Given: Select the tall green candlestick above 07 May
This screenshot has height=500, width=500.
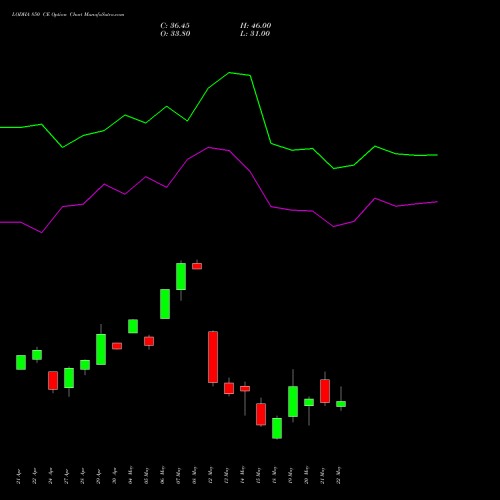Looking at the screenshot, I should pyautogui.click(x=181, y=276).
